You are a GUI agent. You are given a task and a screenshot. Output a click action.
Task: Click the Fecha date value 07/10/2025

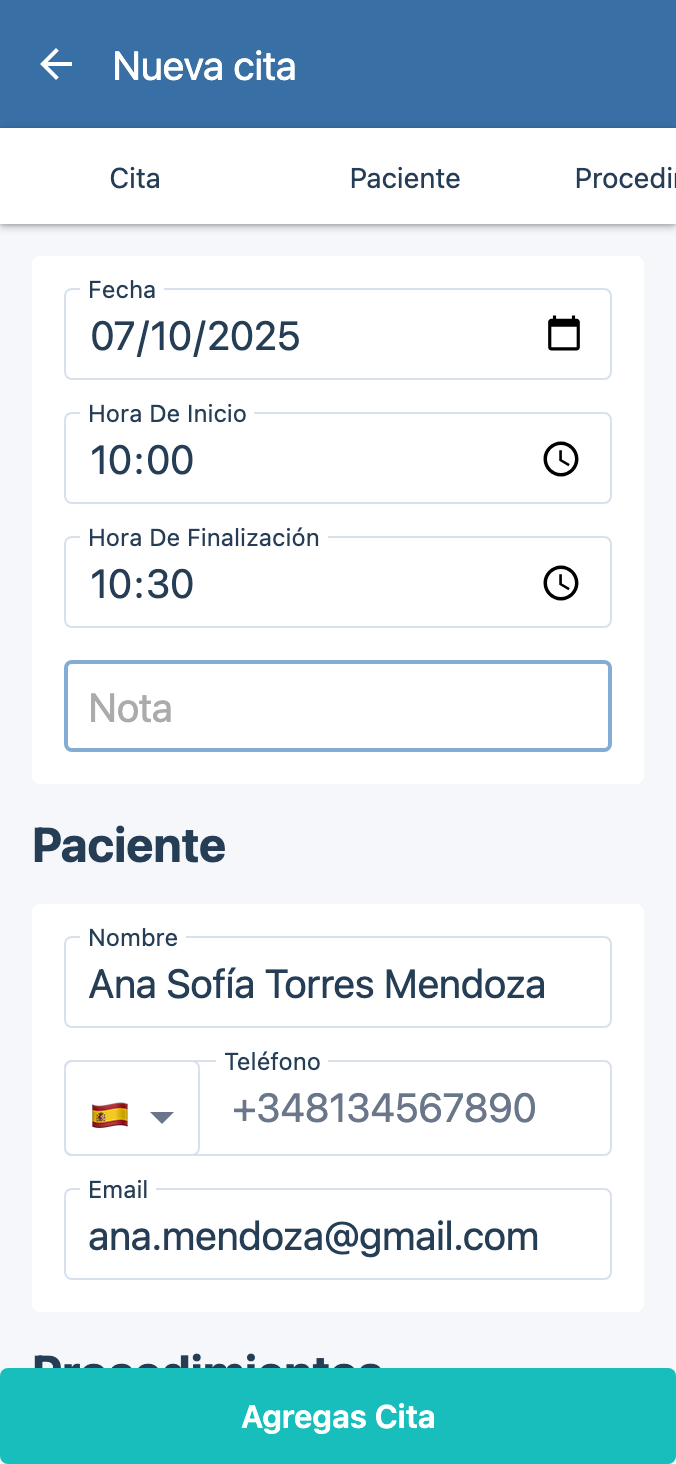click(x=196, y=336)
